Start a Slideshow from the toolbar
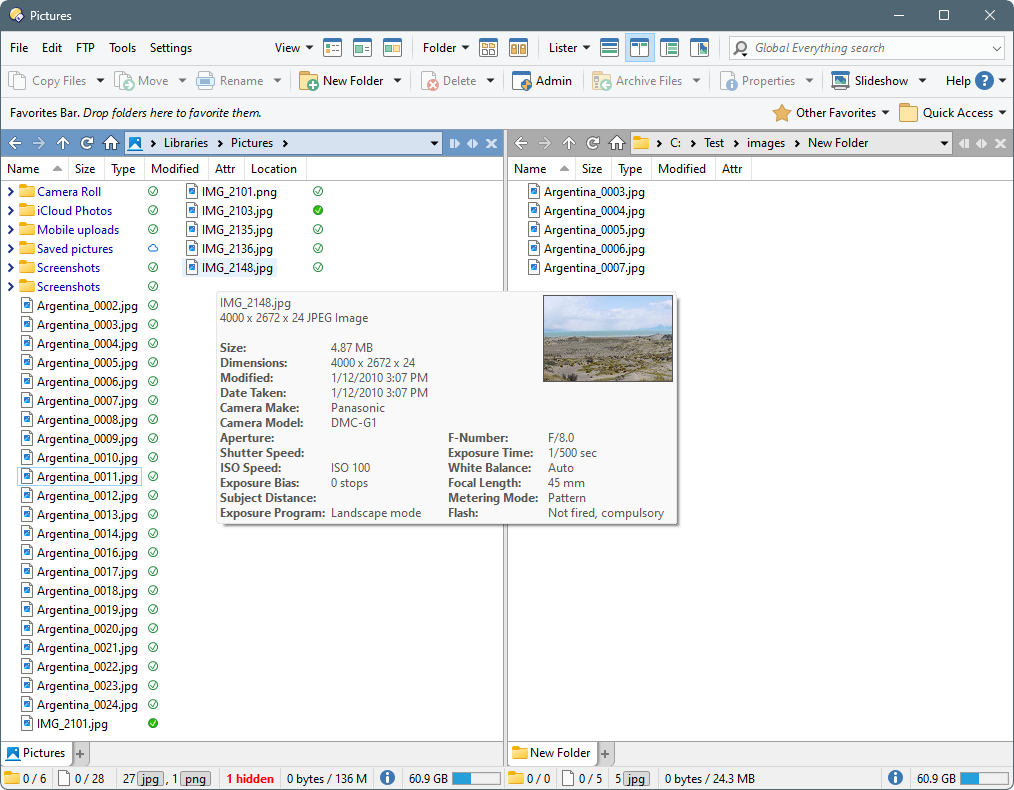Viewport: 1014px width, 790px height. tap(869, 81)
